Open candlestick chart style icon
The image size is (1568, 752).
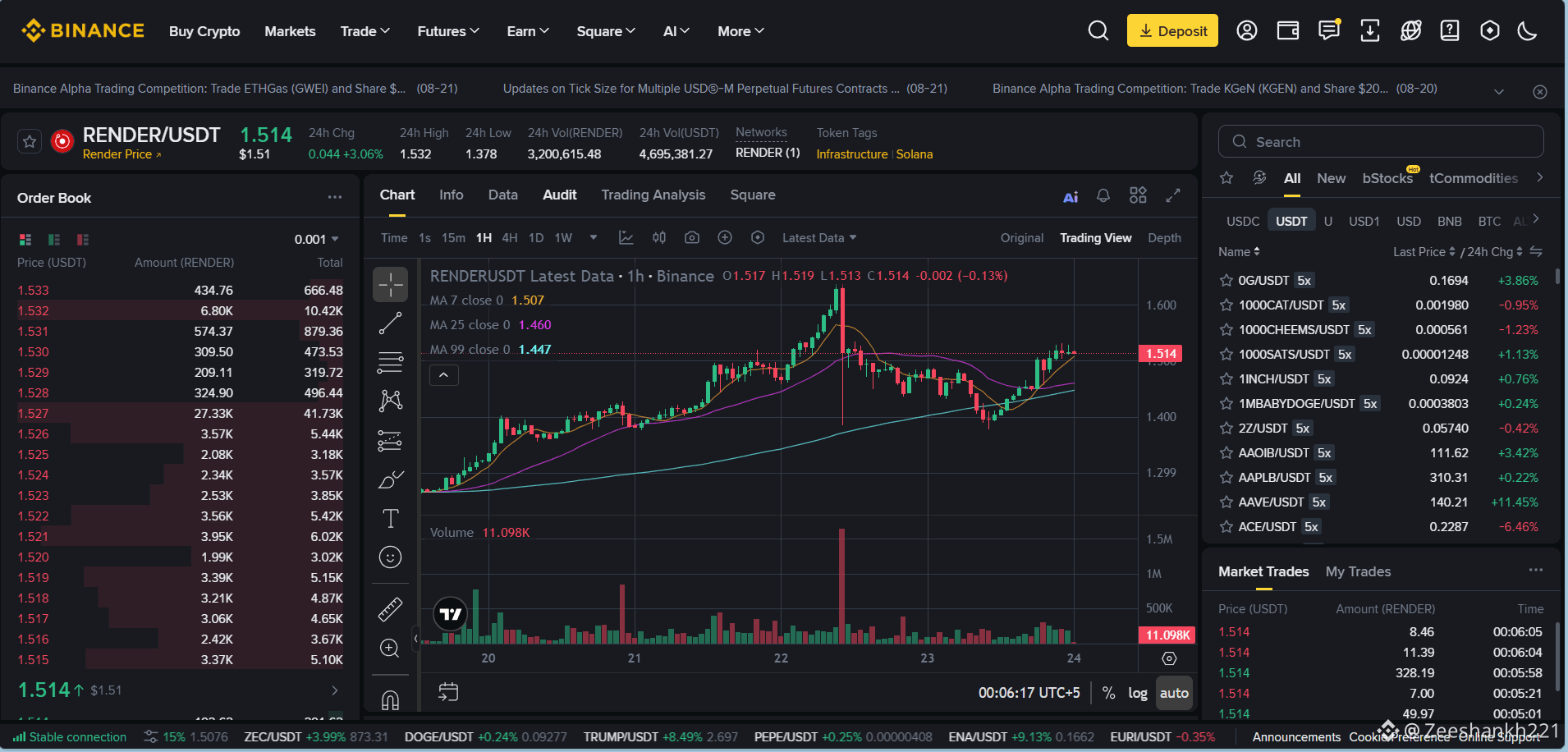click(x=659, y=237)
